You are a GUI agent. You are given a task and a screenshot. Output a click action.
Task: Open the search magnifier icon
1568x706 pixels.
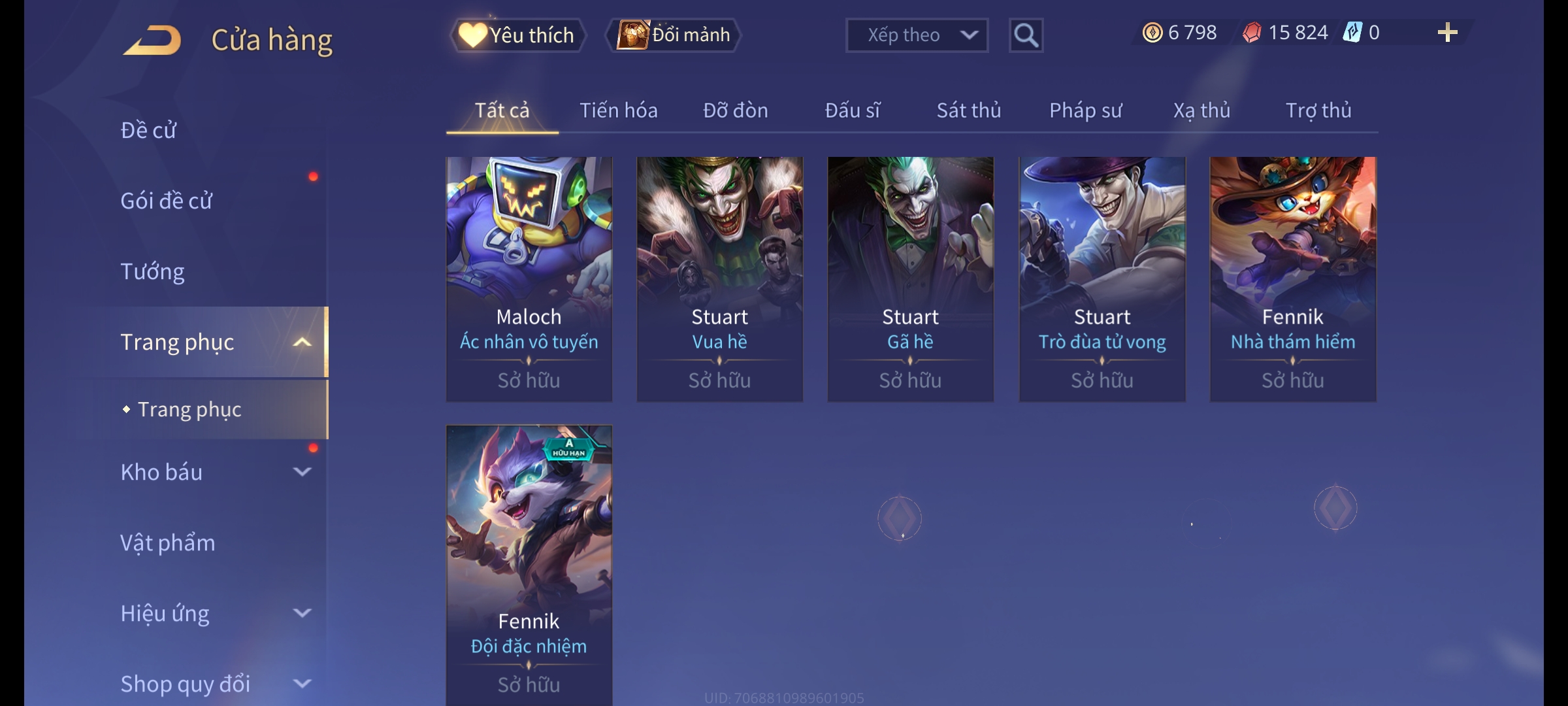click(x=1026, y=35)
